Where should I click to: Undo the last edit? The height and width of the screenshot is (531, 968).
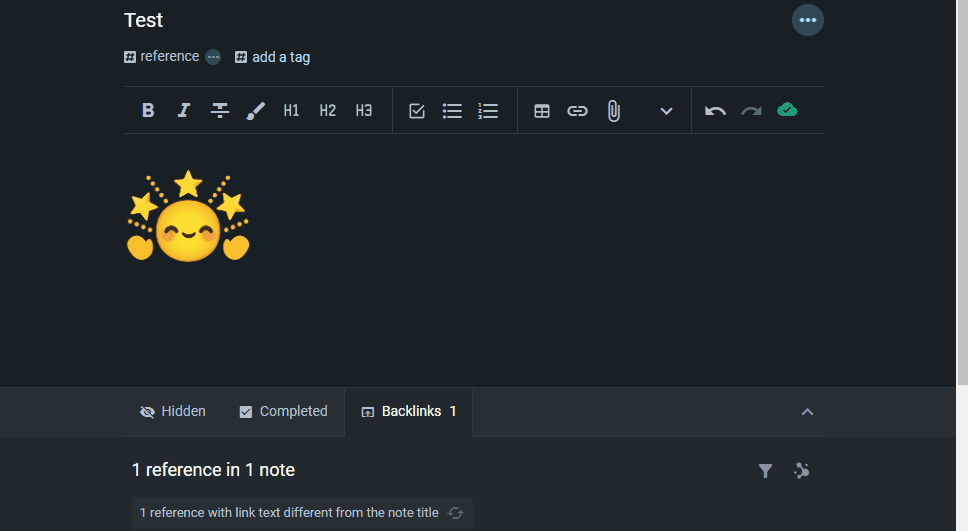tap(715, 111)
